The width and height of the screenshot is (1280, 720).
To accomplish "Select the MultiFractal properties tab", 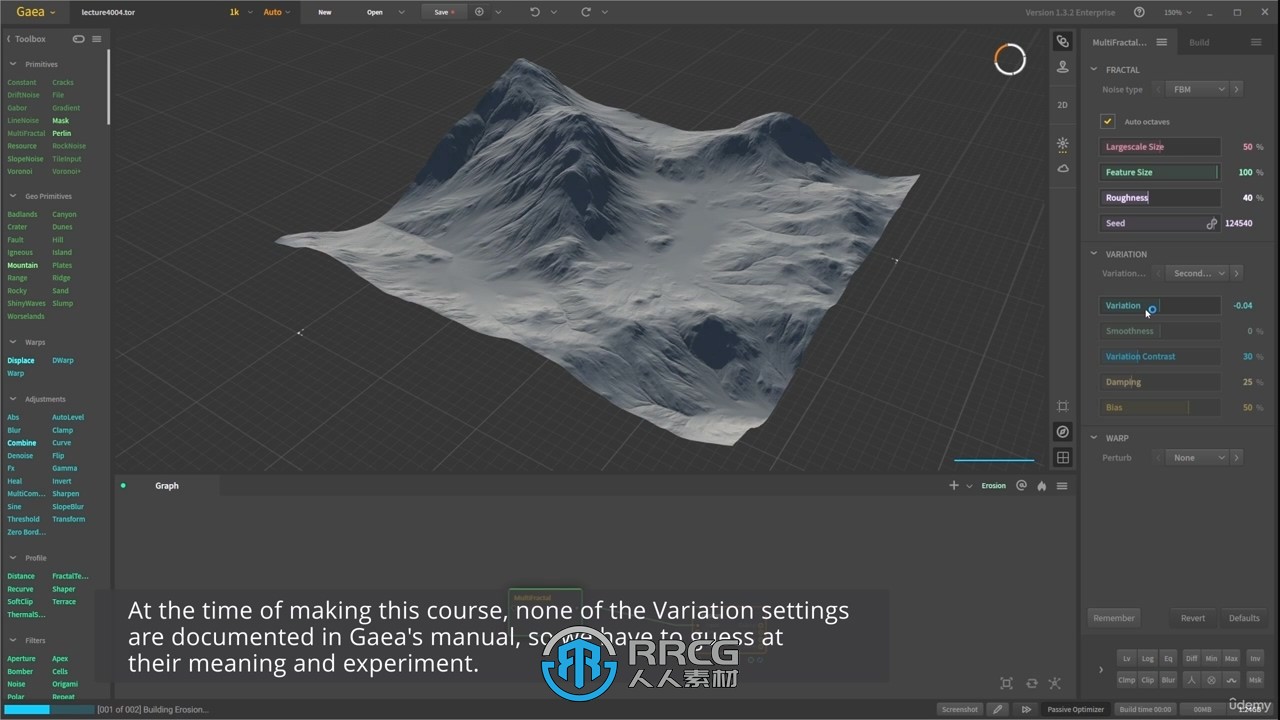I will pyautogui.click(x=1119, y=42).
